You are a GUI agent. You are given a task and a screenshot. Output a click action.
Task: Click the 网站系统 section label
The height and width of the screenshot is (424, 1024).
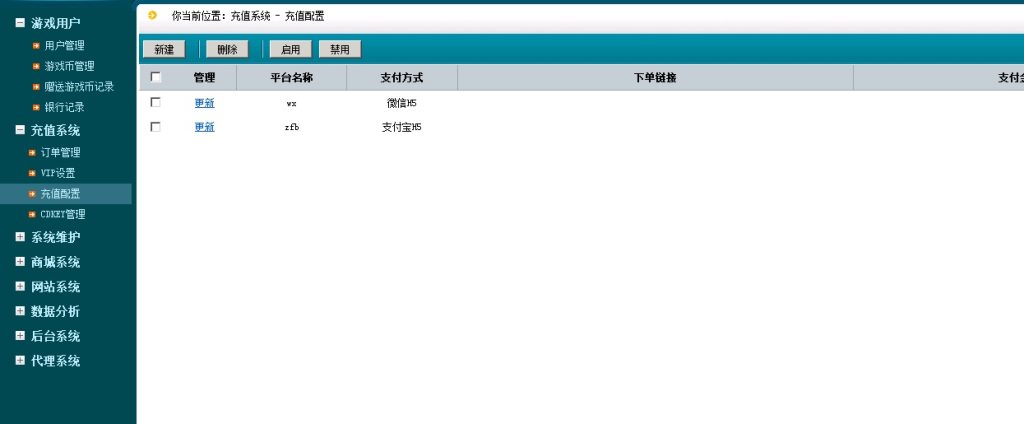tap(56, 287)
